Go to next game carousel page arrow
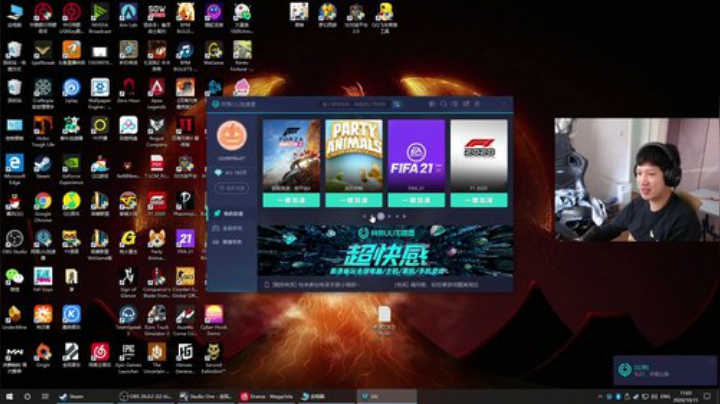 point(405,216)
